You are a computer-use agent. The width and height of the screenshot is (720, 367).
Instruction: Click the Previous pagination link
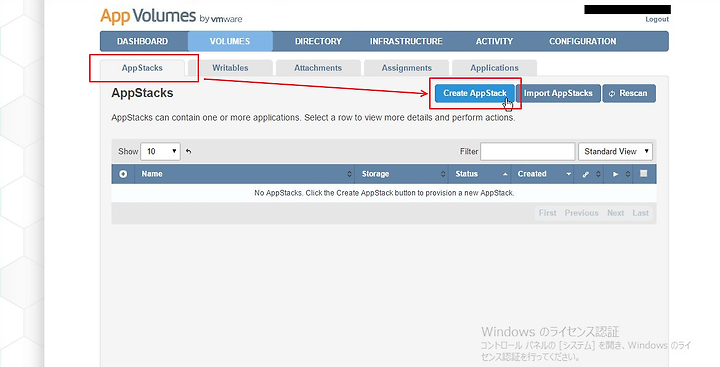pyautogui.click(x=581, y=213)
